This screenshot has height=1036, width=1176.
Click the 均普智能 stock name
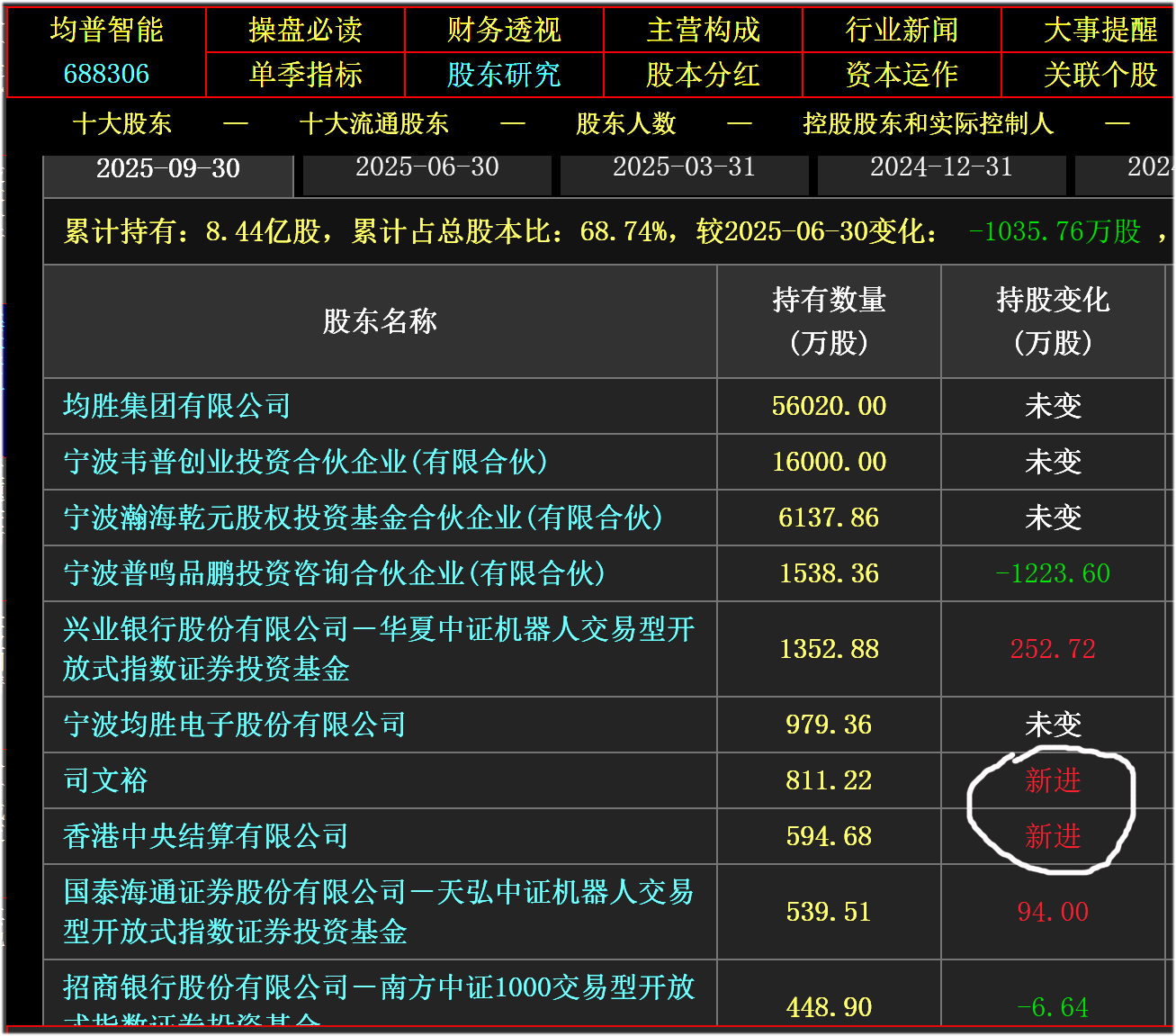point(106,31)
